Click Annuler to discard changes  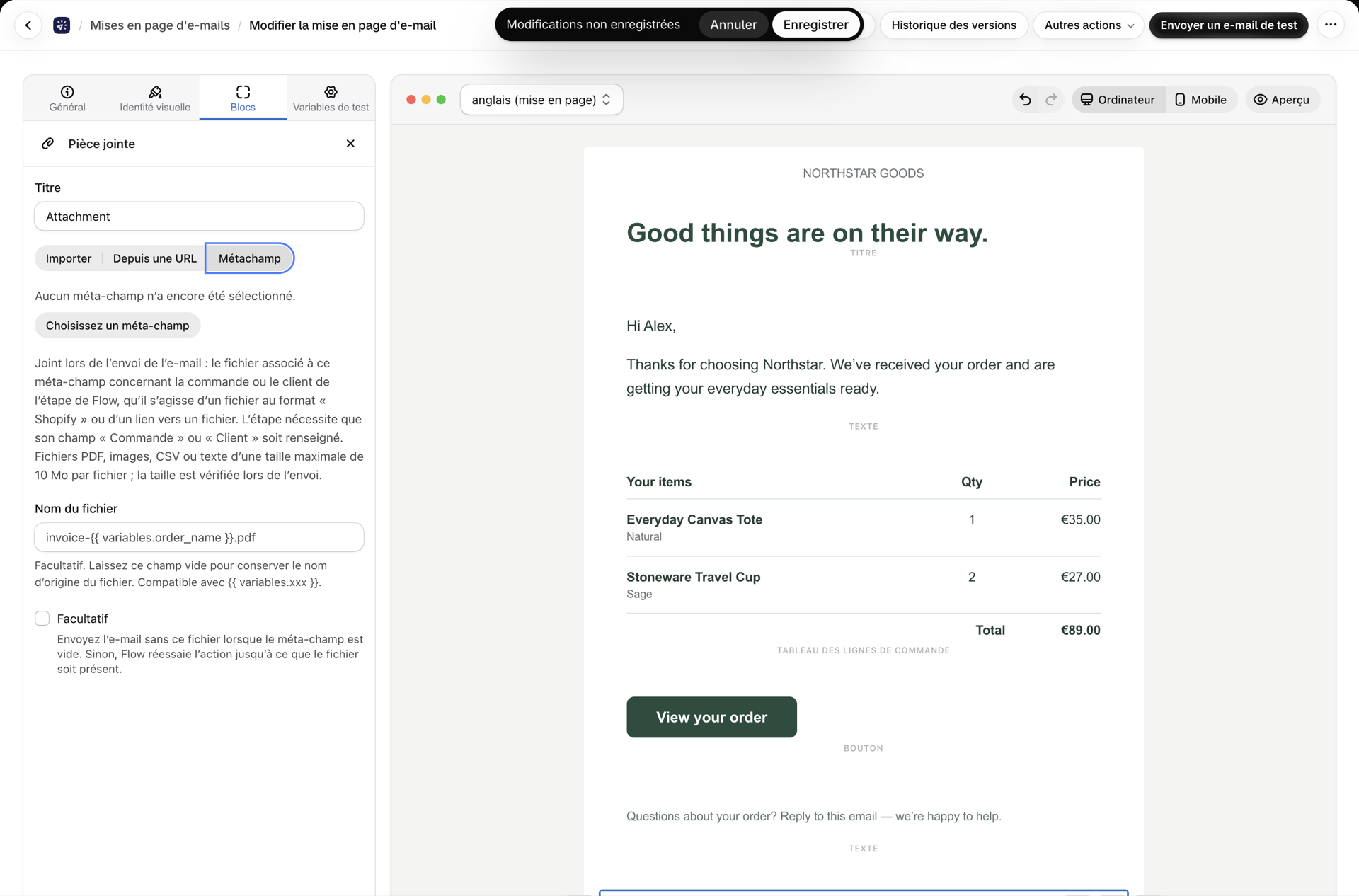pyautogui.click(x=733, y=25)
